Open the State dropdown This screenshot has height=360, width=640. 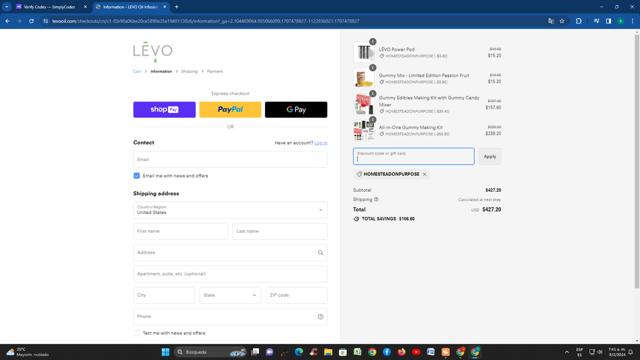point(230,295)
